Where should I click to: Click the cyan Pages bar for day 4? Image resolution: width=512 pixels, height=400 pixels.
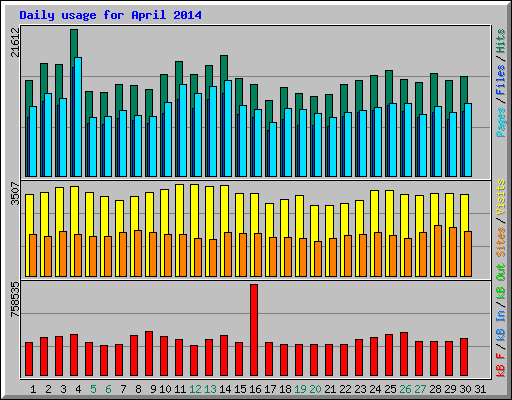(78, 117)
